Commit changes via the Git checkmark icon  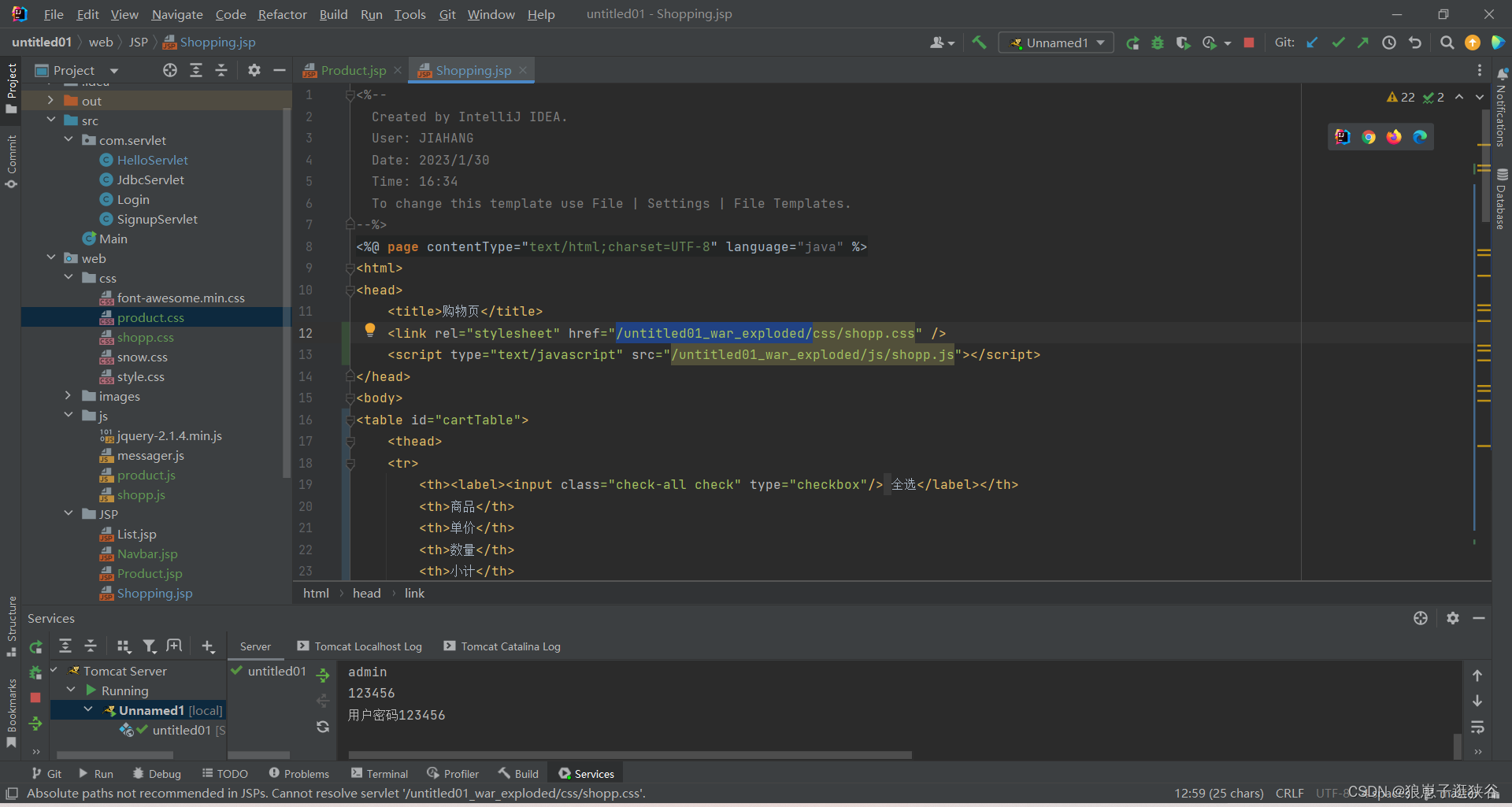tap(1338, 43)
